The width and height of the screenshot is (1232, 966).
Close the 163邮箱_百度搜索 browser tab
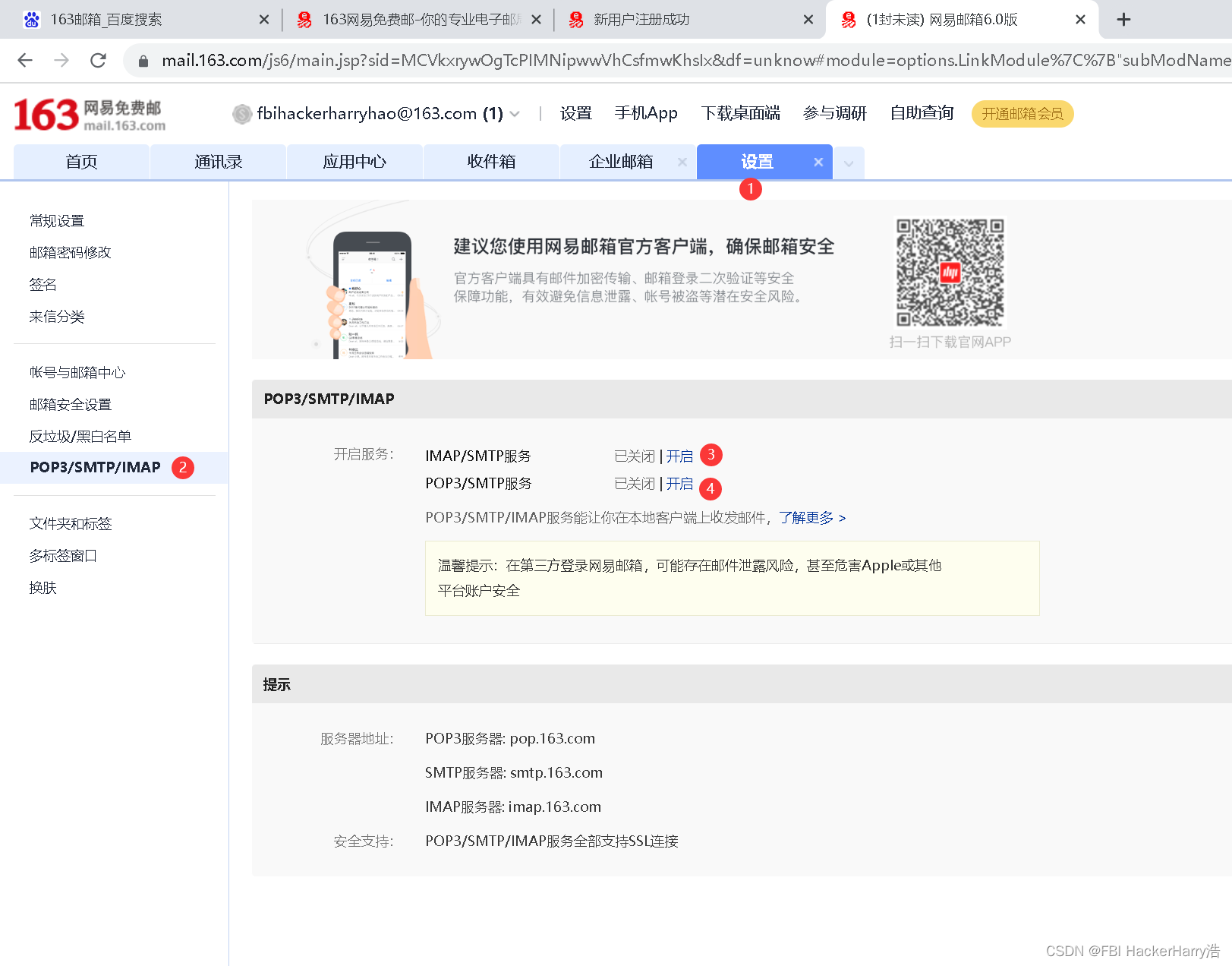[x=264, y=20]
